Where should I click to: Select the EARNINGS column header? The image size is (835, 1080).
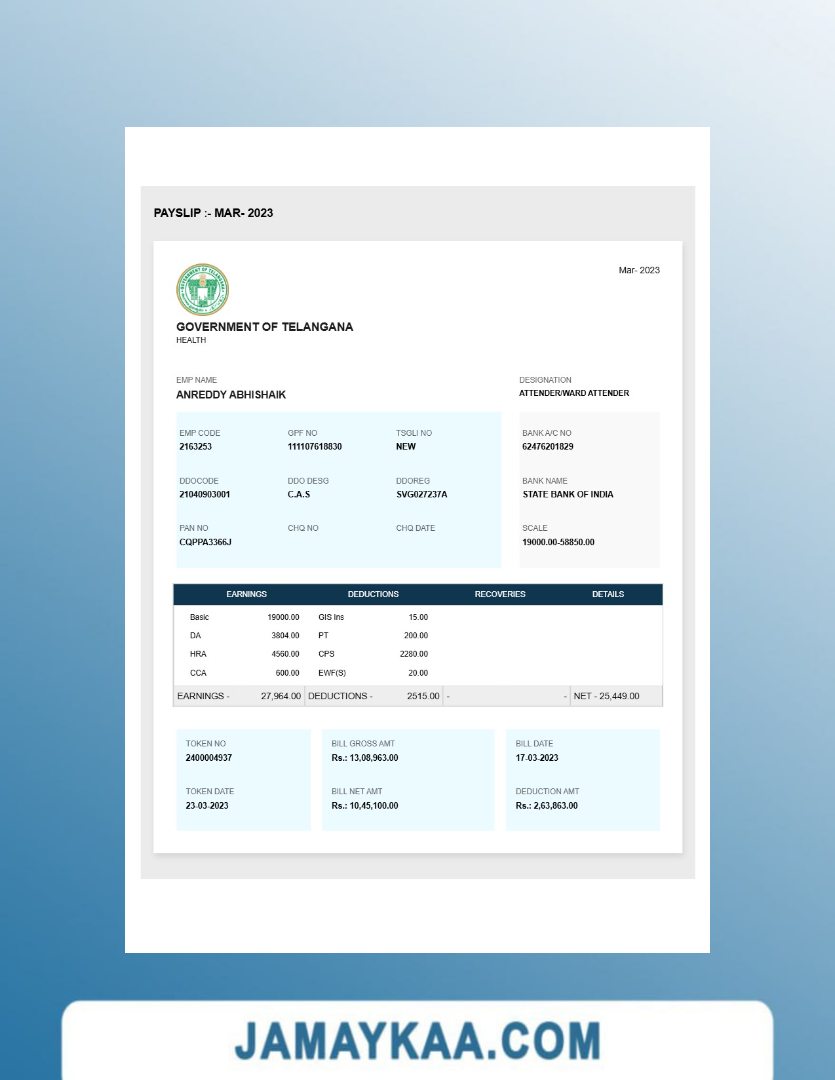[x=246, y=594]
